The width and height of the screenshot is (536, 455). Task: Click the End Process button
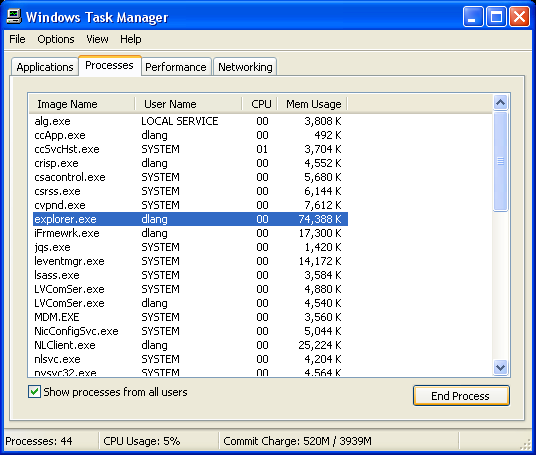[461, 396]
